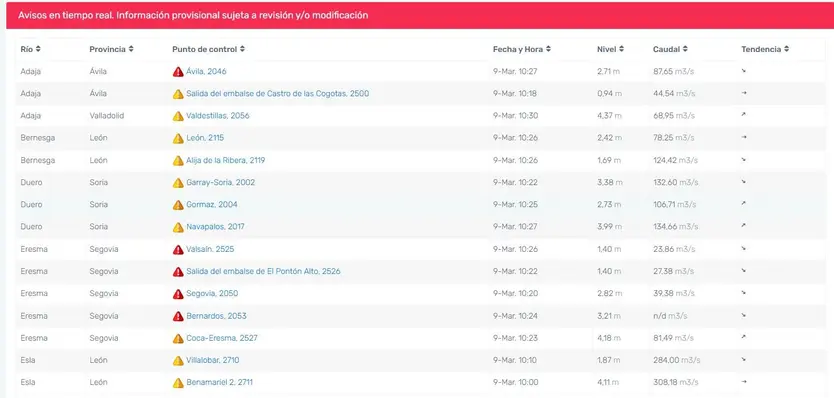
Task: Select the caudal value 23,86 m3/s
Action: tap(673, 249)
